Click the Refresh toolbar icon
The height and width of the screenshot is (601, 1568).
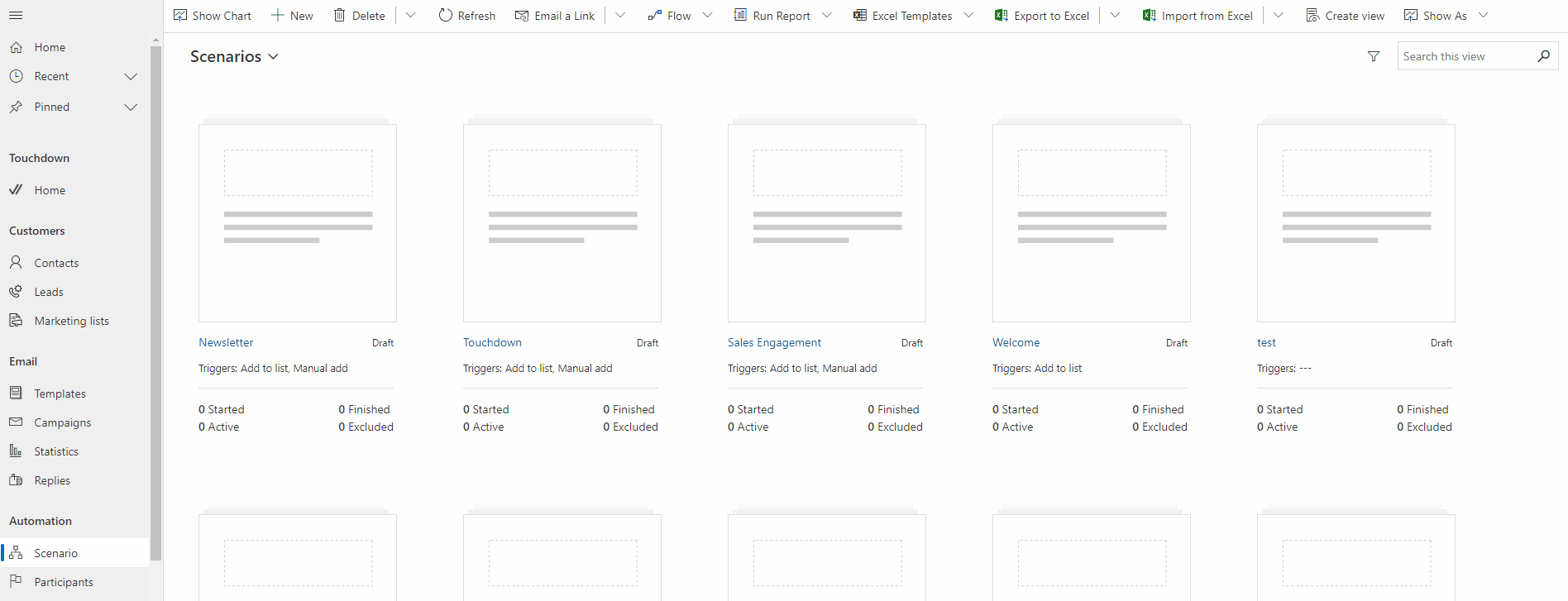[446, 15]
